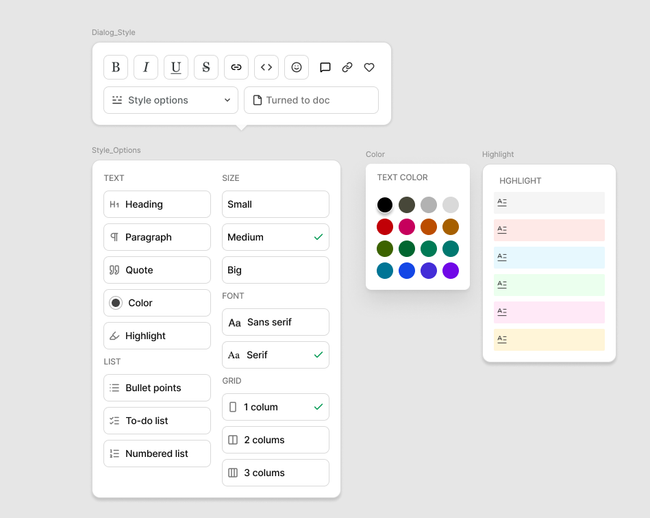Image resolution: width=650 pixels, height=518 pixels.
Task: Open the Style options dropdown
Action: pyautogui.click(x=171, y=100)
